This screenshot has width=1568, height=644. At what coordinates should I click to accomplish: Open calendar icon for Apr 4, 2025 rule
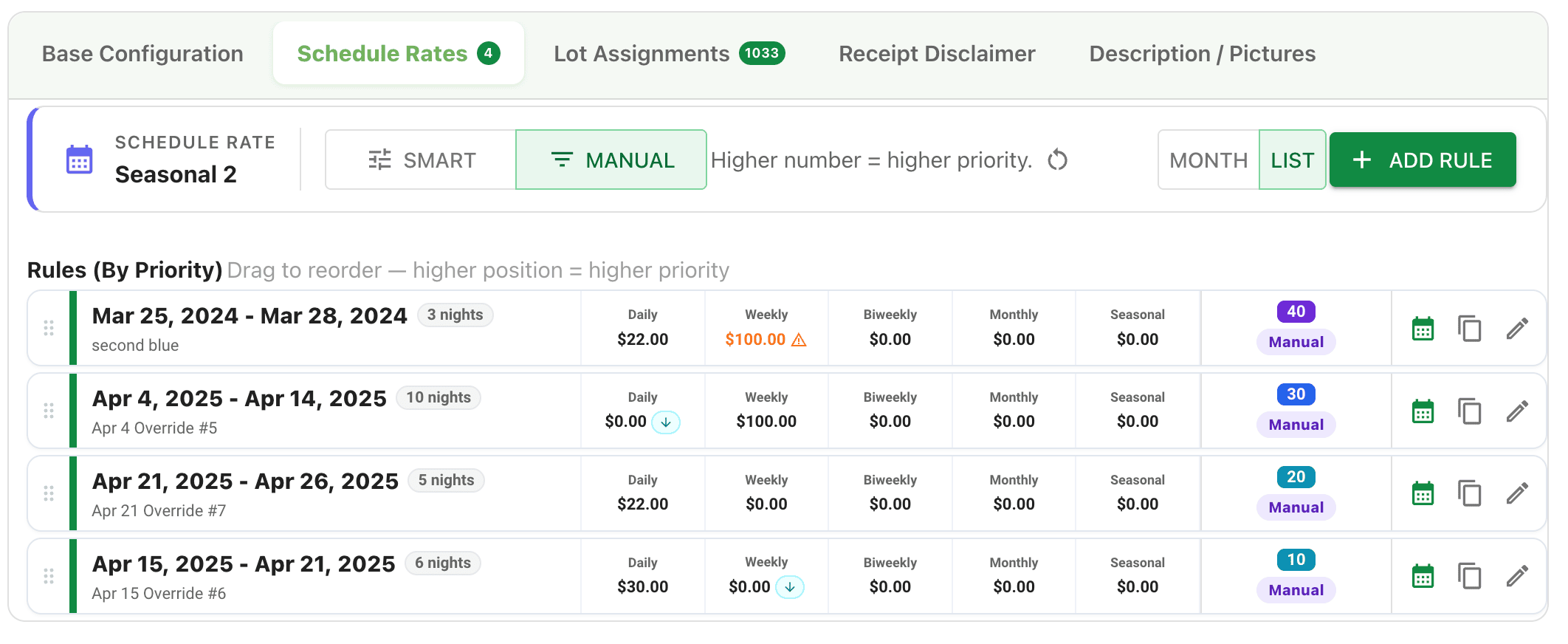pos(1423,411)
